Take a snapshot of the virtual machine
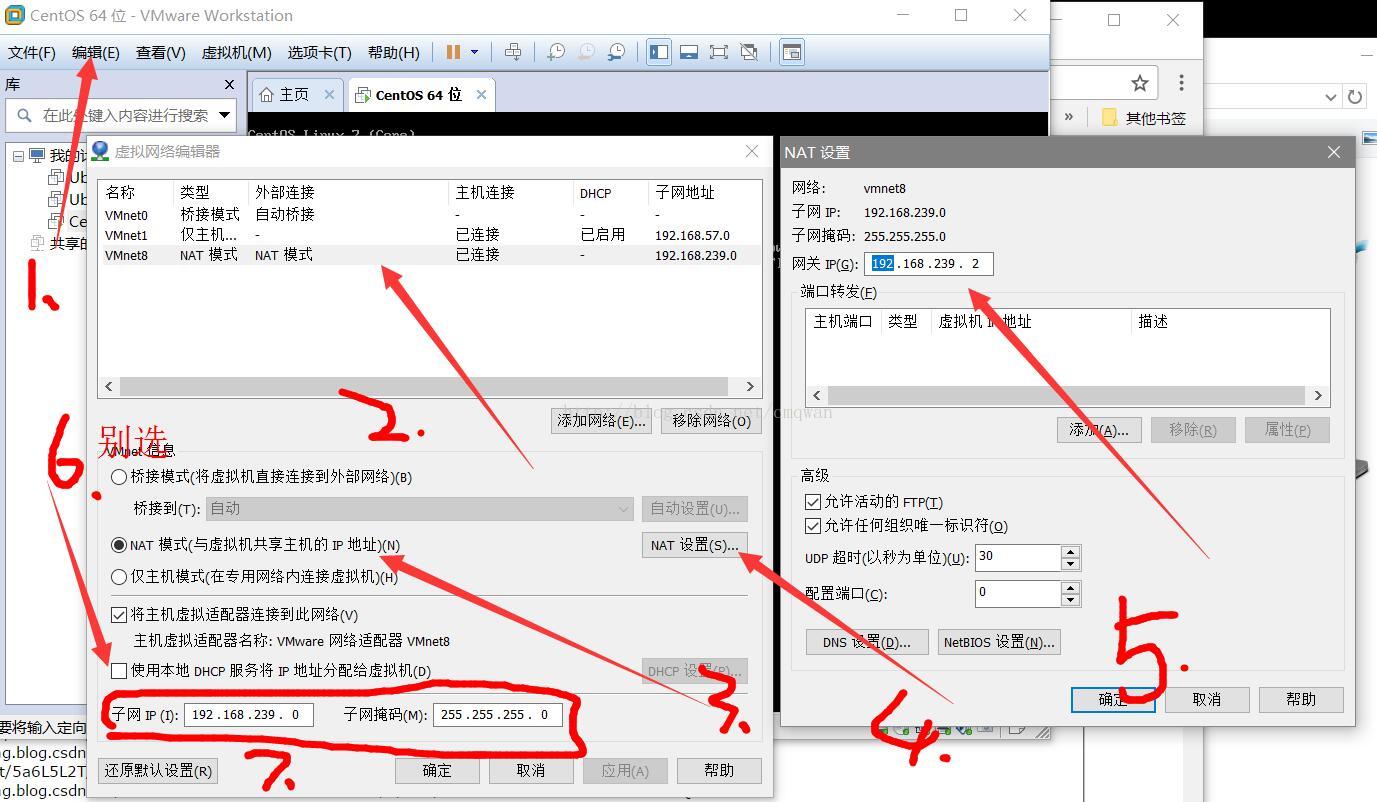This screenshot has height=802, width=1377. (x=556, y=52)
